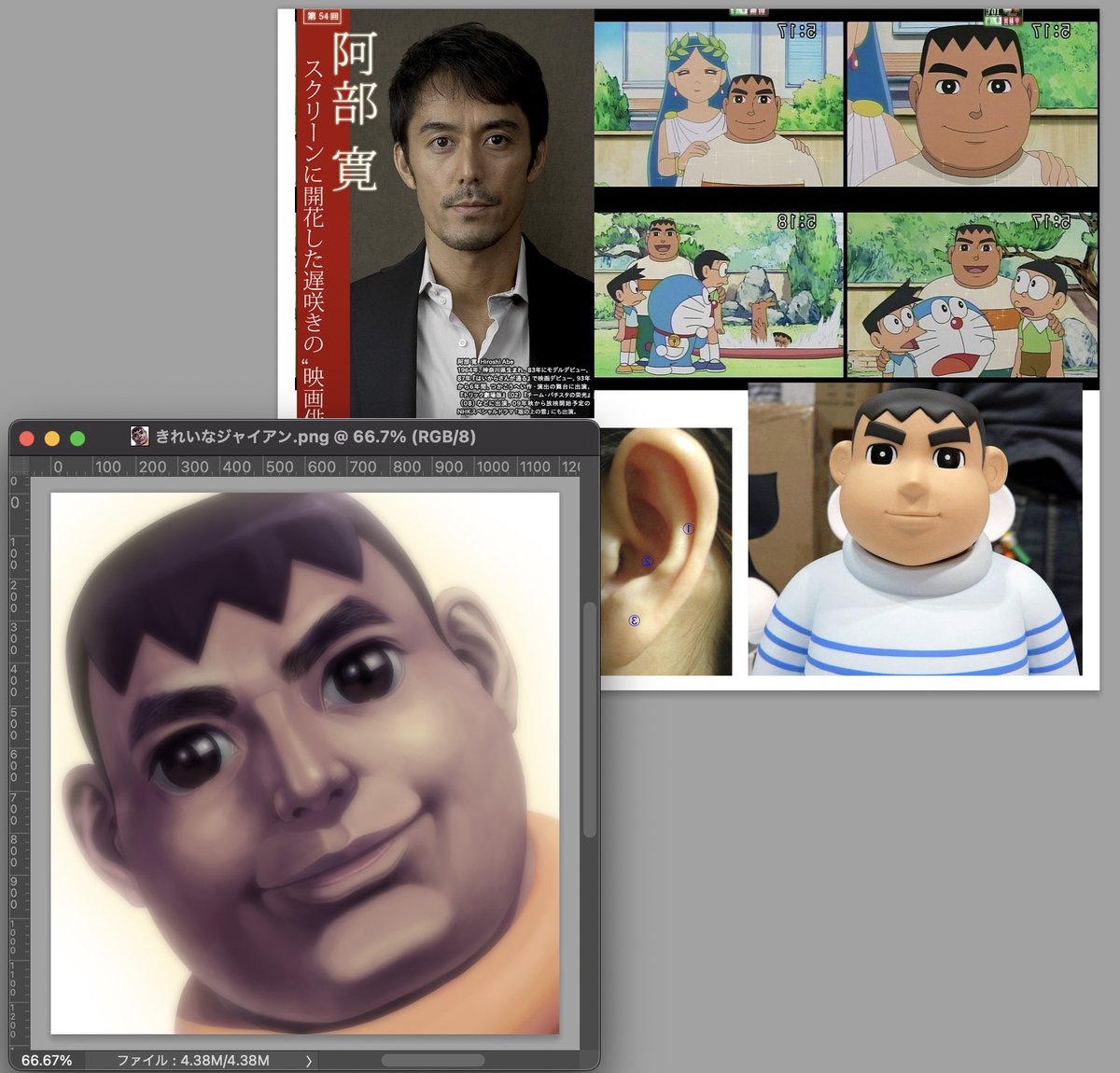
Task: Click the document proxy icon in the title bar
Action: pyautogui.click(x=140, y=436)
